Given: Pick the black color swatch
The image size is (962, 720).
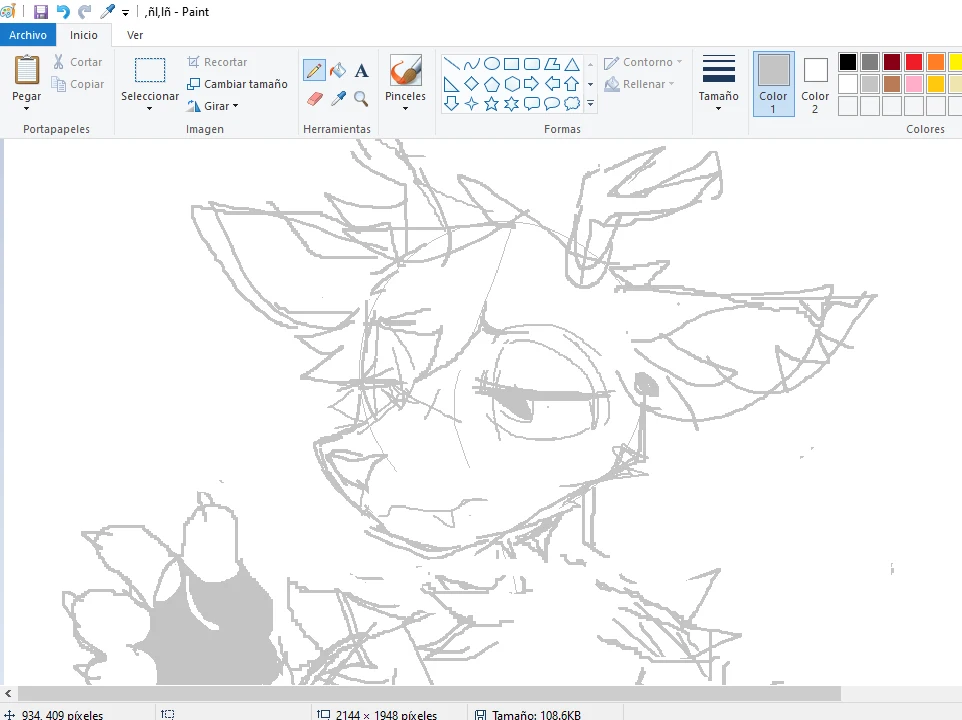Looking at the screenshot, I should [848, 62].
